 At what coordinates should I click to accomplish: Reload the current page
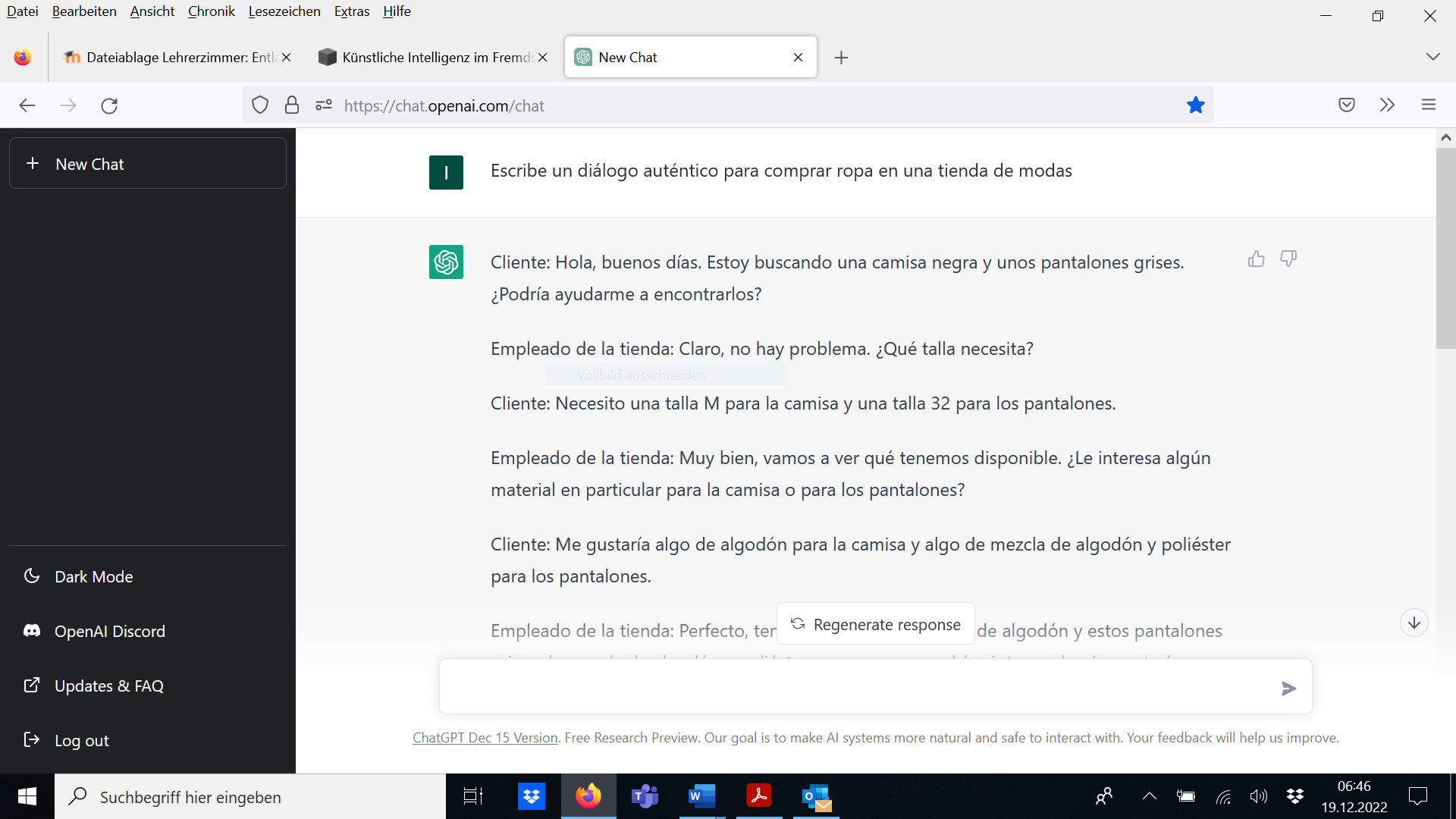[x=109, y=105]
